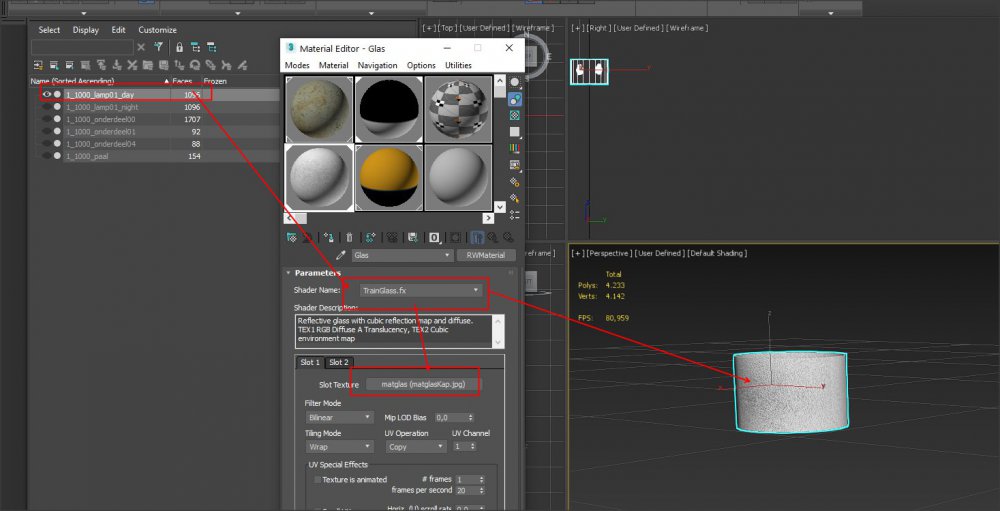Open the Tiling Mode Wrap dropdown
Image resolution: width=1000 pixels, height=511 pixels.
[338, 447]
